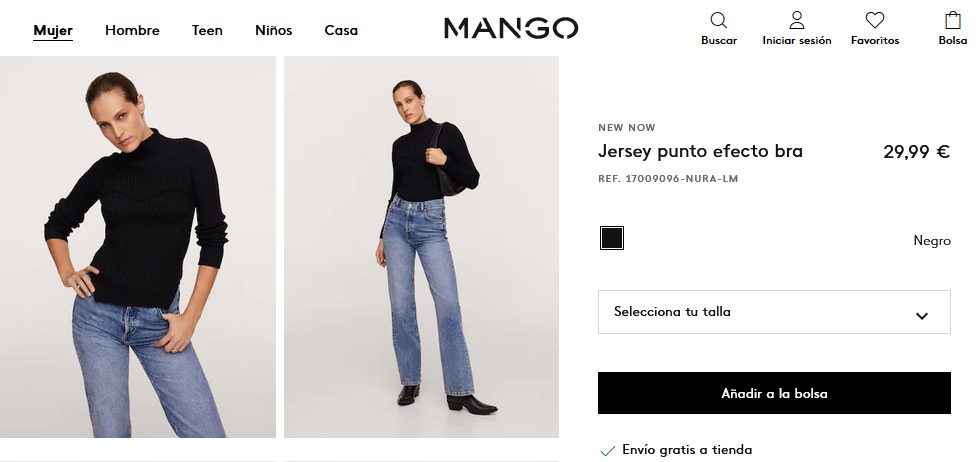Open the Casa section

click(341, 30)
